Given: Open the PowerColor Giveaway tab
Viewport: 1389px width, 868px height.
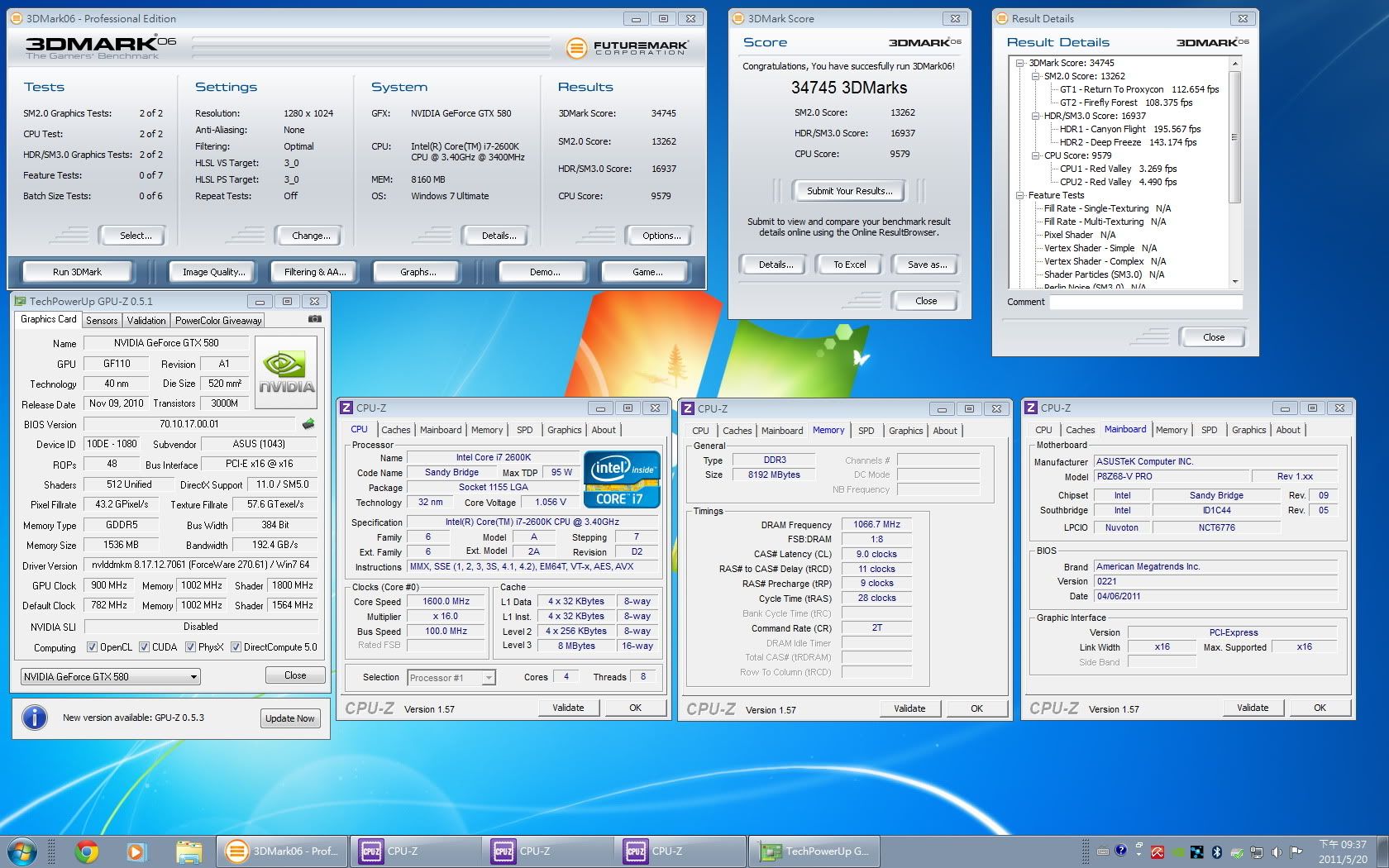Looking at the screenshot, I should 218,321.
